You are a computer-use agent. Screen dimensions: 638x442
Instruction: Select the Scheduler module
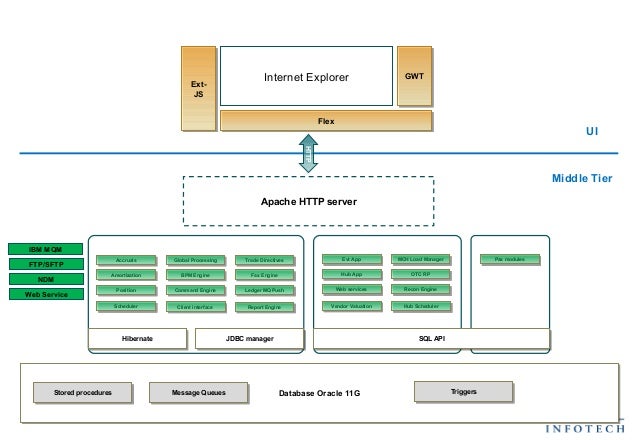coord(126,306)
